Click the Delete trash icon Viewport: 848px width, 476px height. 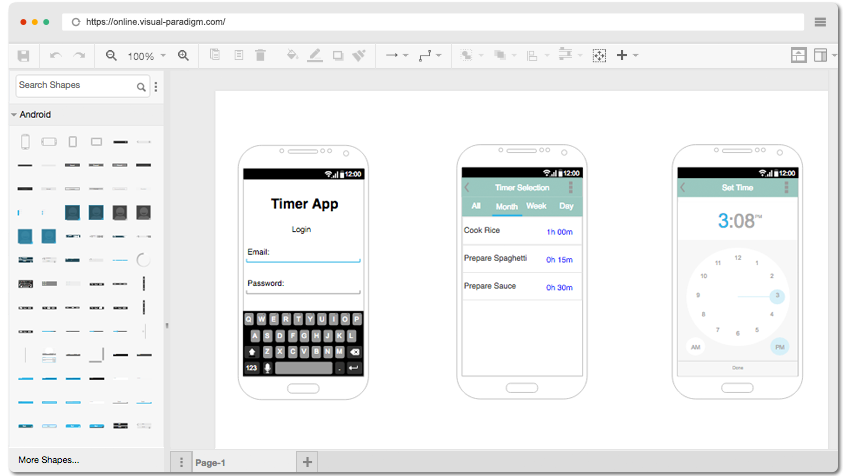point(260,55)
